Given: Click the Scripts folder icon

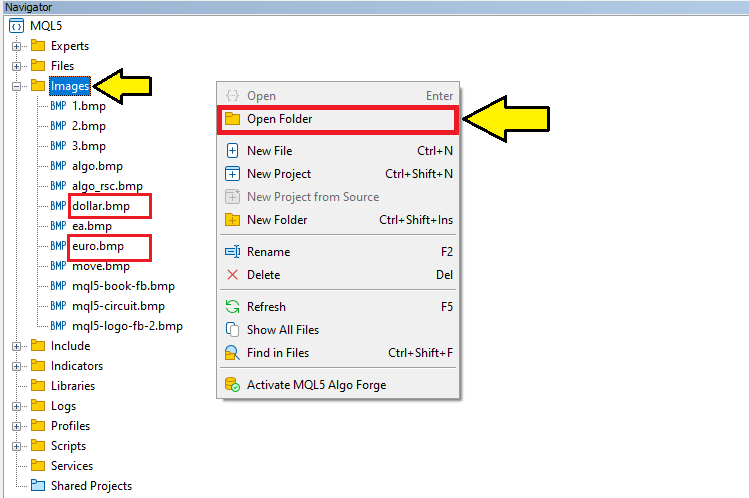Looking at the screenshot, I should click(x=38, y=445).
